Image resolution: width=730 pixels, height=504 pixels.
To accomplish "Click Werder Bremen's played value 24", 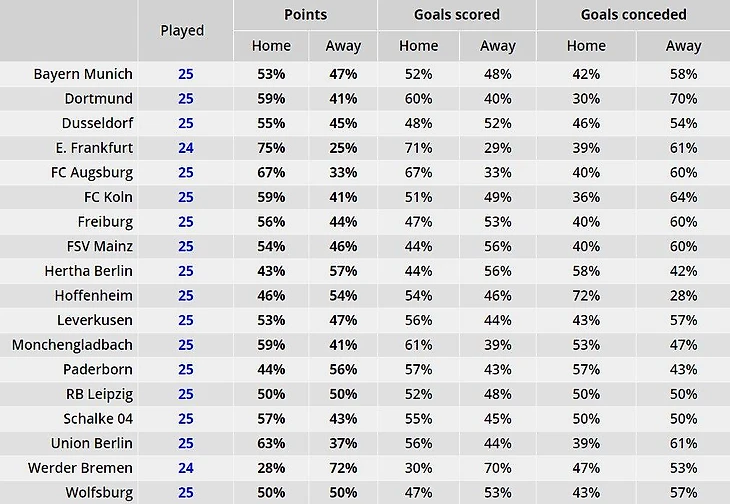I will click(185, 468).
